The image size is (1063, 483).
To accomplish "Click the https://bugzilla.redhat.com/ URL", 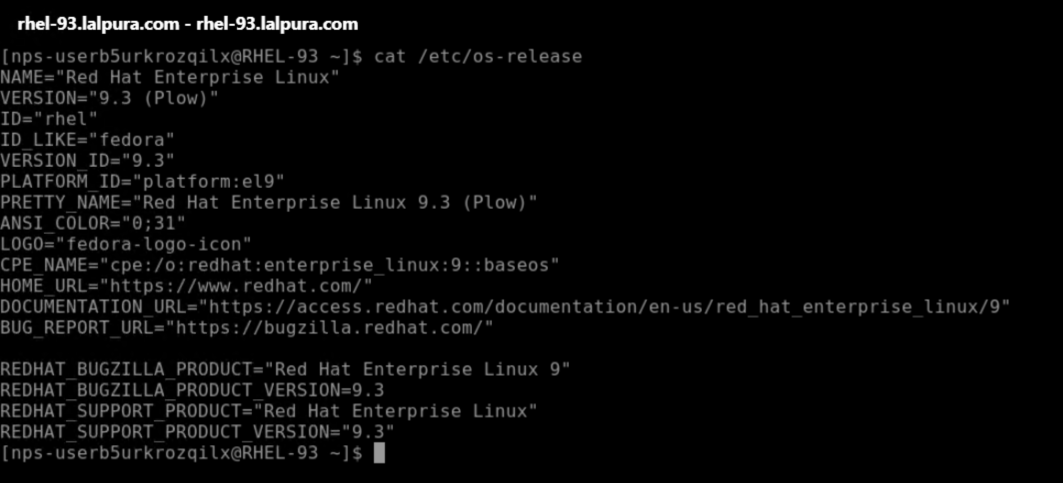I will (330, 327).
